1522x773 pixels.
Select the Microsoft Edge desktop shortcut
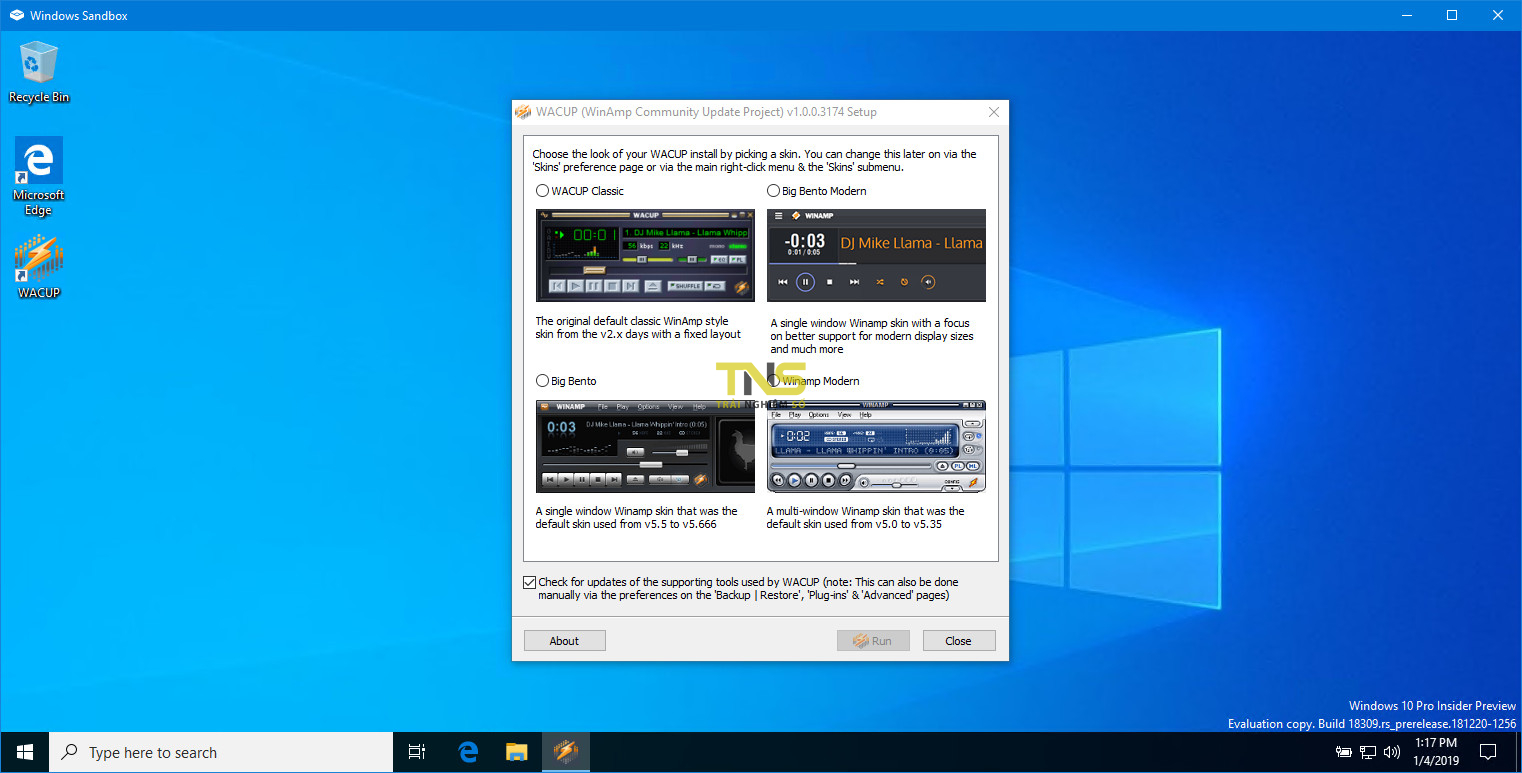pyautogui.click(x=39, y=177)
